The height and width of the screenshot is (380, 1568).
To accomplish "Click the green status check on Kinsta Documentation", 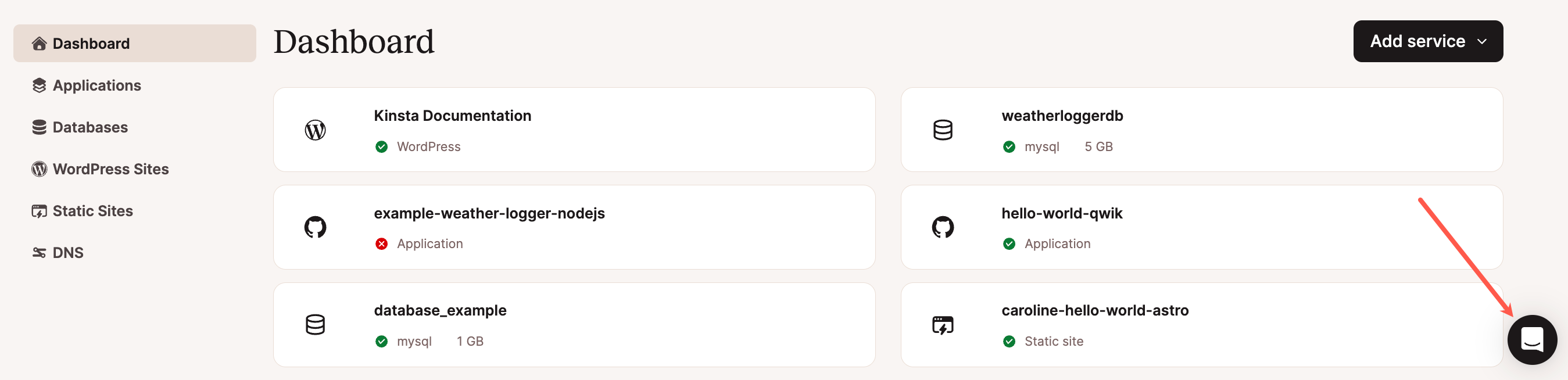I will tap(382, 147).
